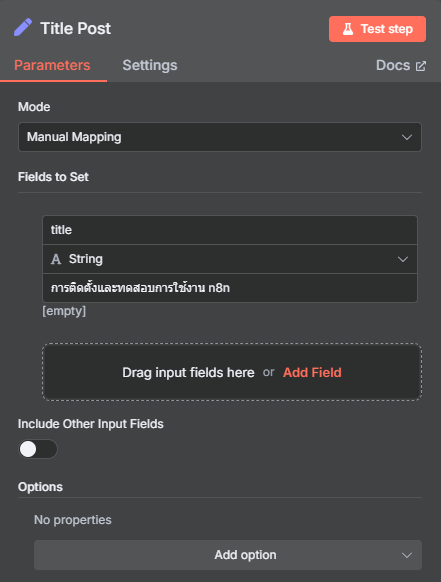441x582 pixels.
Task: Select the Parameters tab
Action: pyautogui.click(x=52, y=65)
